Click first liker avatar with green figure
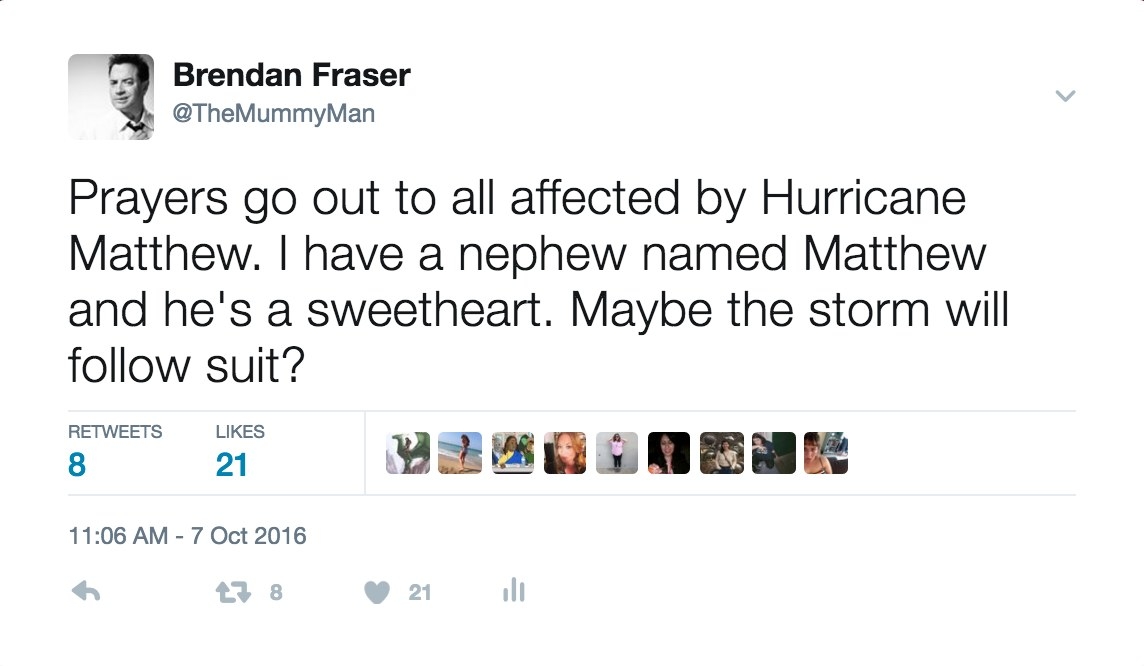Viewport: 1144px width, 666px height. pos(408,453)
